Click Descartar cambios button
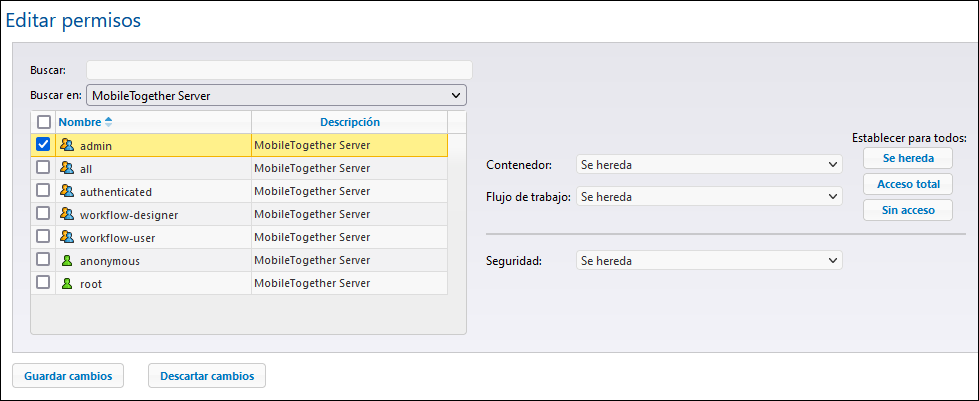 (207, 376)
